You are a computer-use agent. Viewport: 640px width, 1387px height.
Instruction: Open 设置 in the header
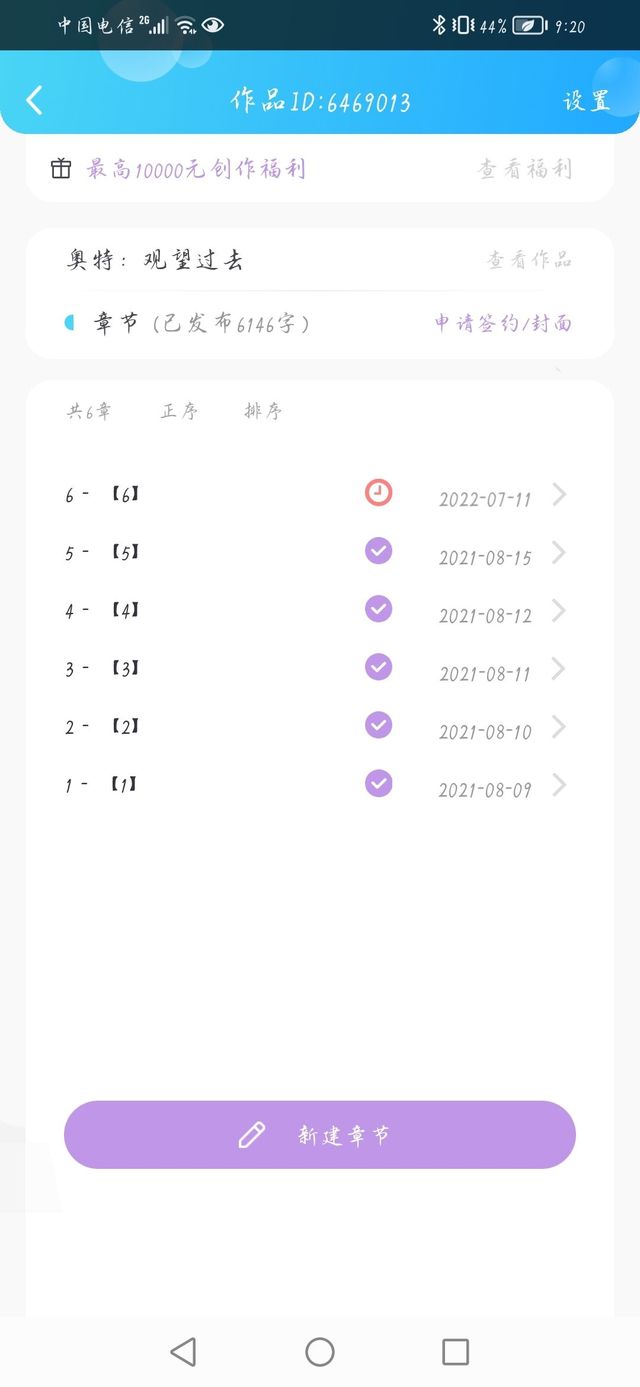point(587,101)
